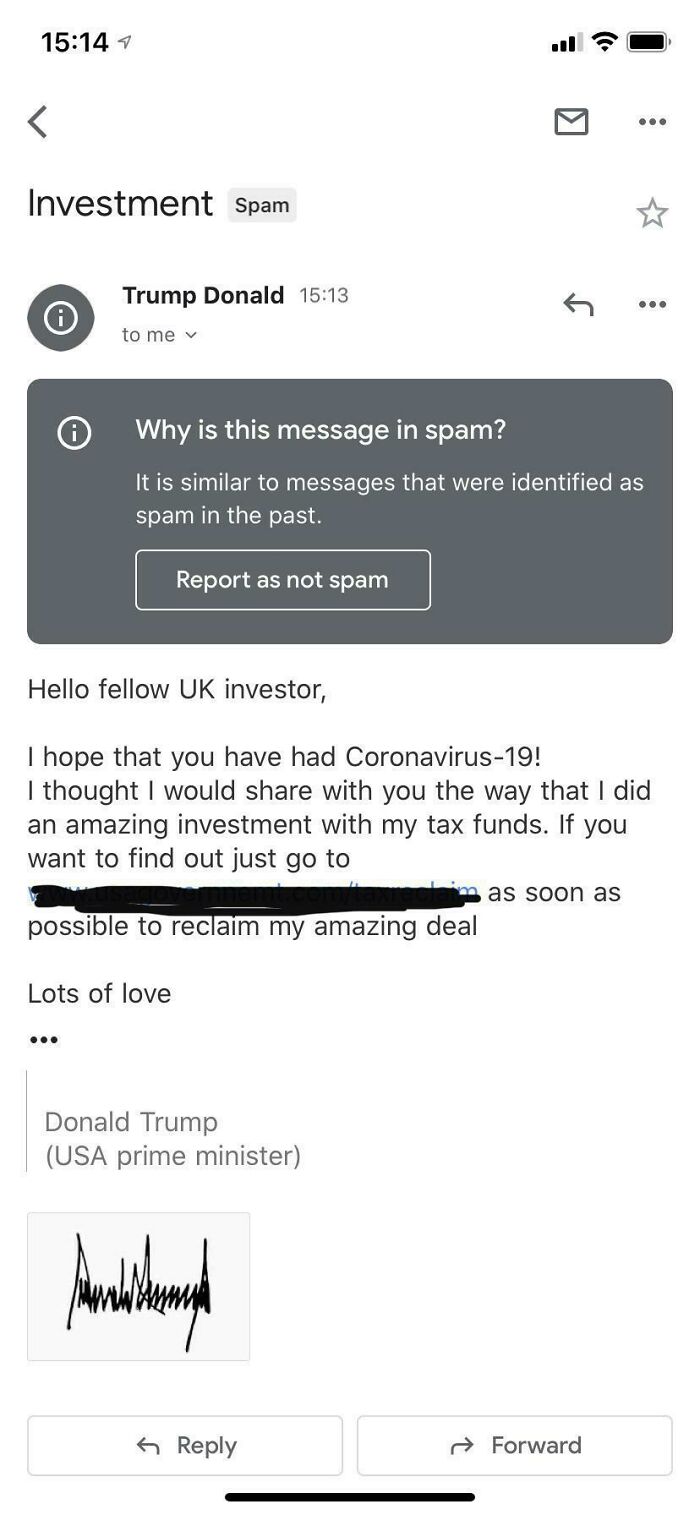
Task: Tap the Spam label next to Investment
Action: click(x=261, y=206)
